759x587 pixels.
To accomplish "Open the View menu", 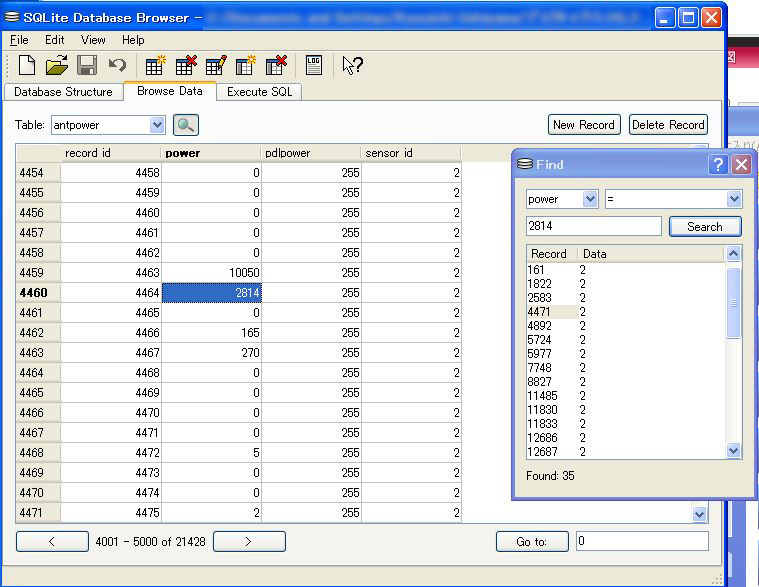I will [x=93, y=40].
